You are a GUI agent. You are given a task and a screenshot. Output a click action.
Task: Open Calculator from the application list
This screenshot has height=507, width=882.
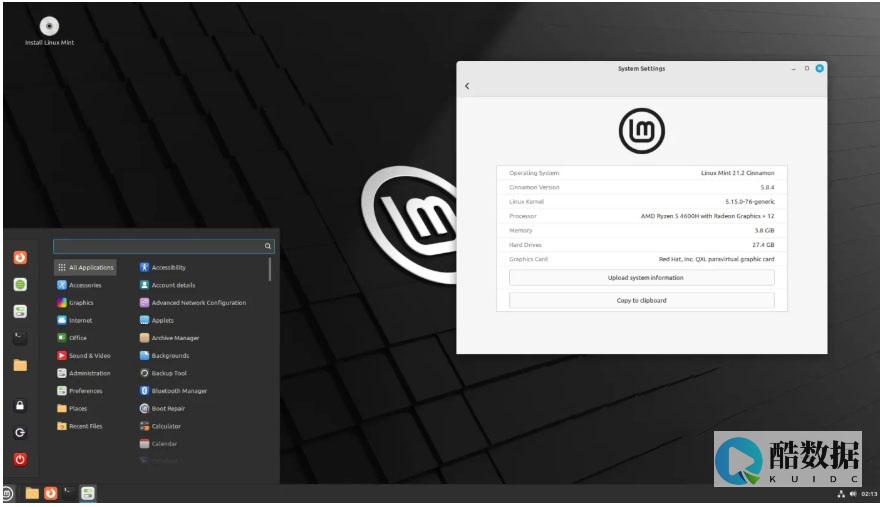[x=160, y=426]
